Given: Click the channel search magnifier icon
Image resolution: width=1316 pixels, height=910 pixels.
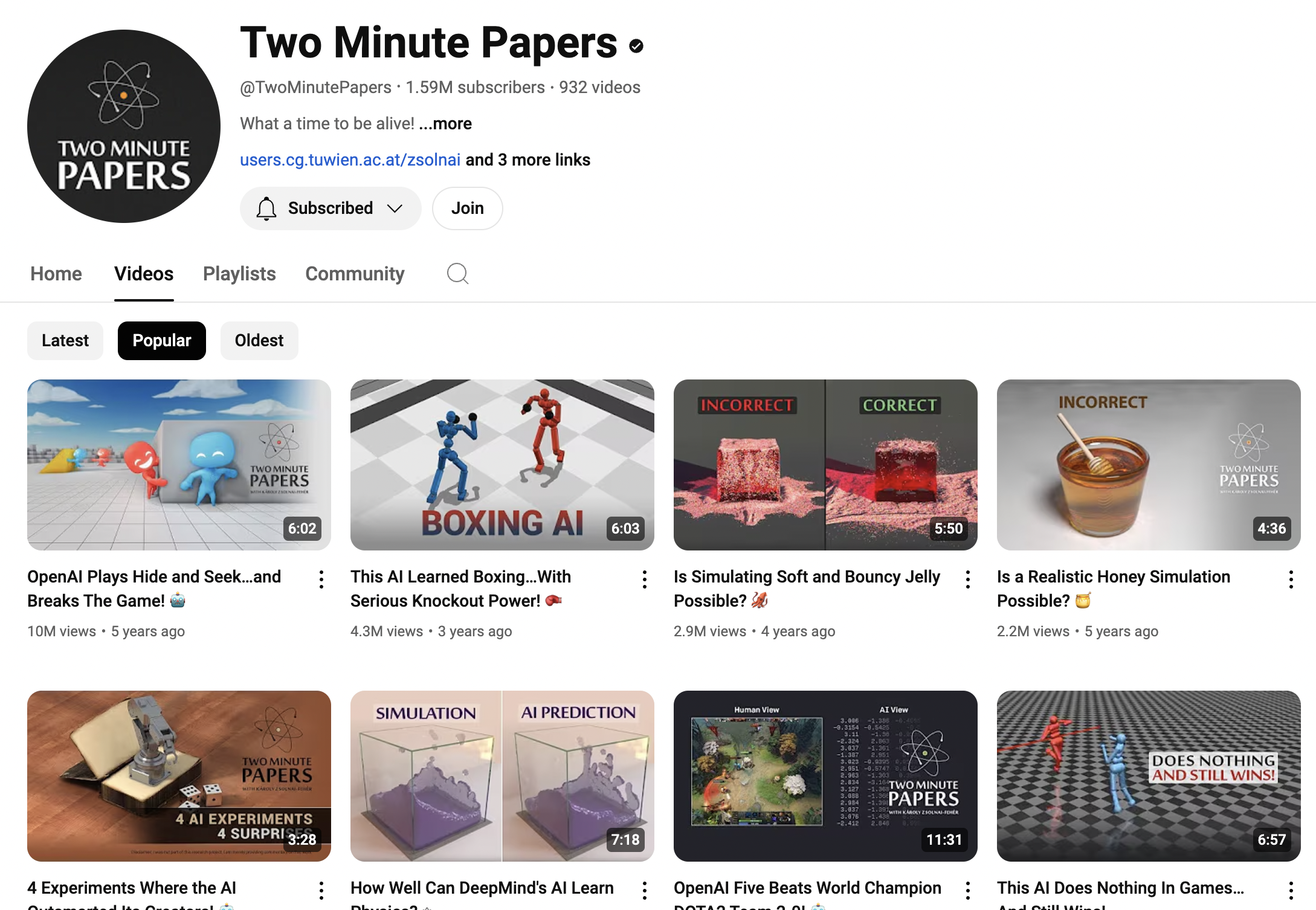Looking at the screenshot, I should 457,274.
